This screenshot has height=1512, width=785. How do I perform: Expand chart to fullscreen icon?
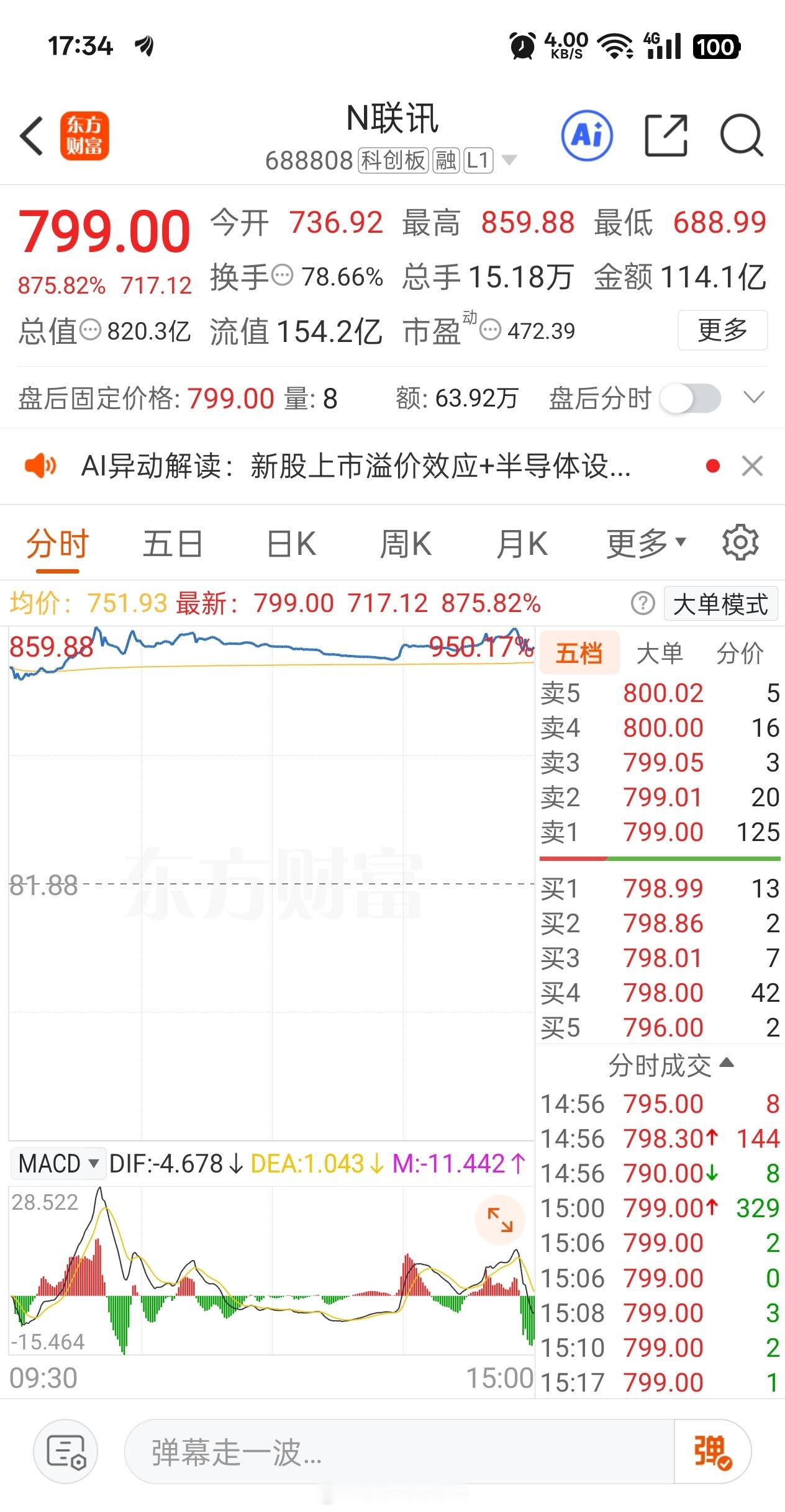[x=500, y=1220]
